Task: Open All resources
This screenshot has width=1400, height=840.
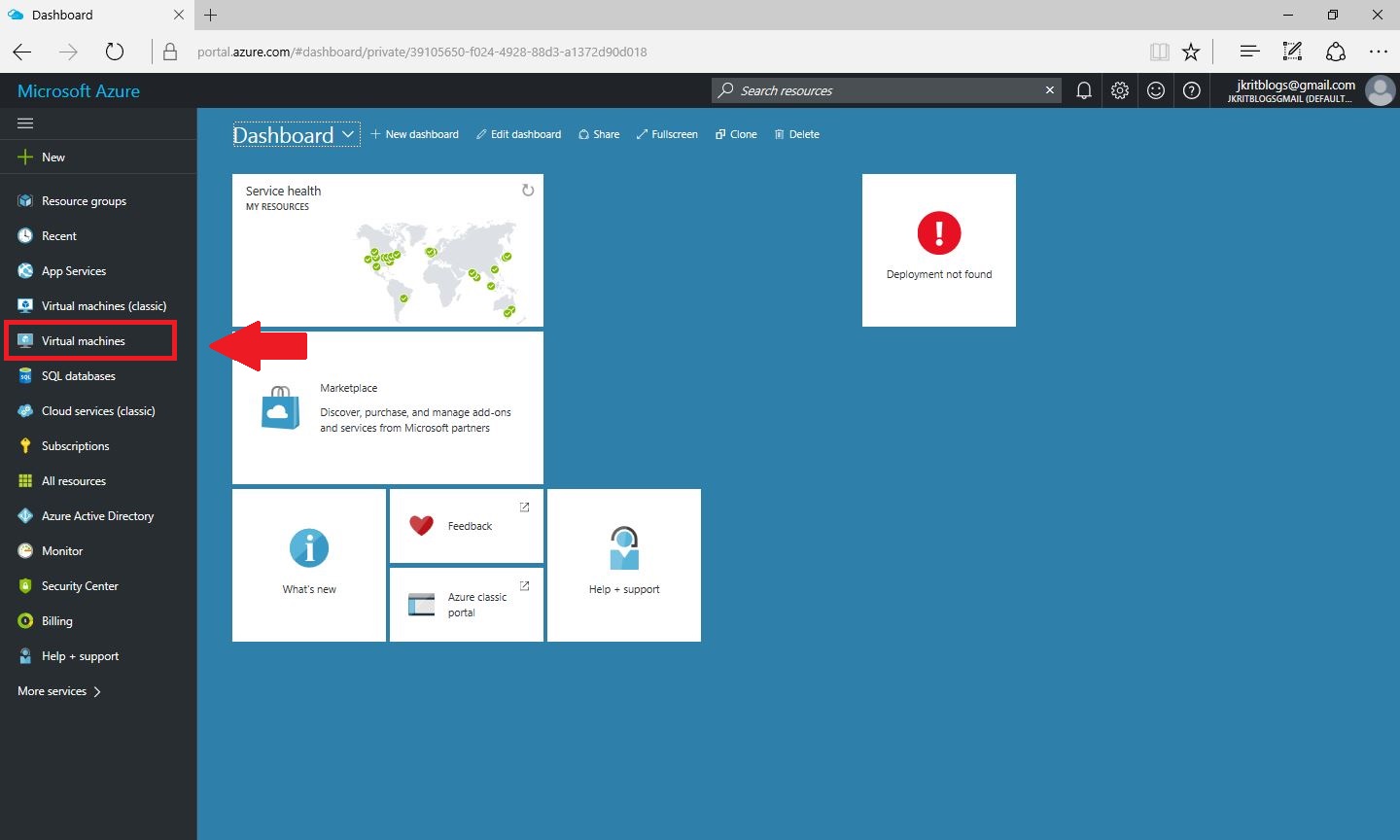Action: pos(98,481)
